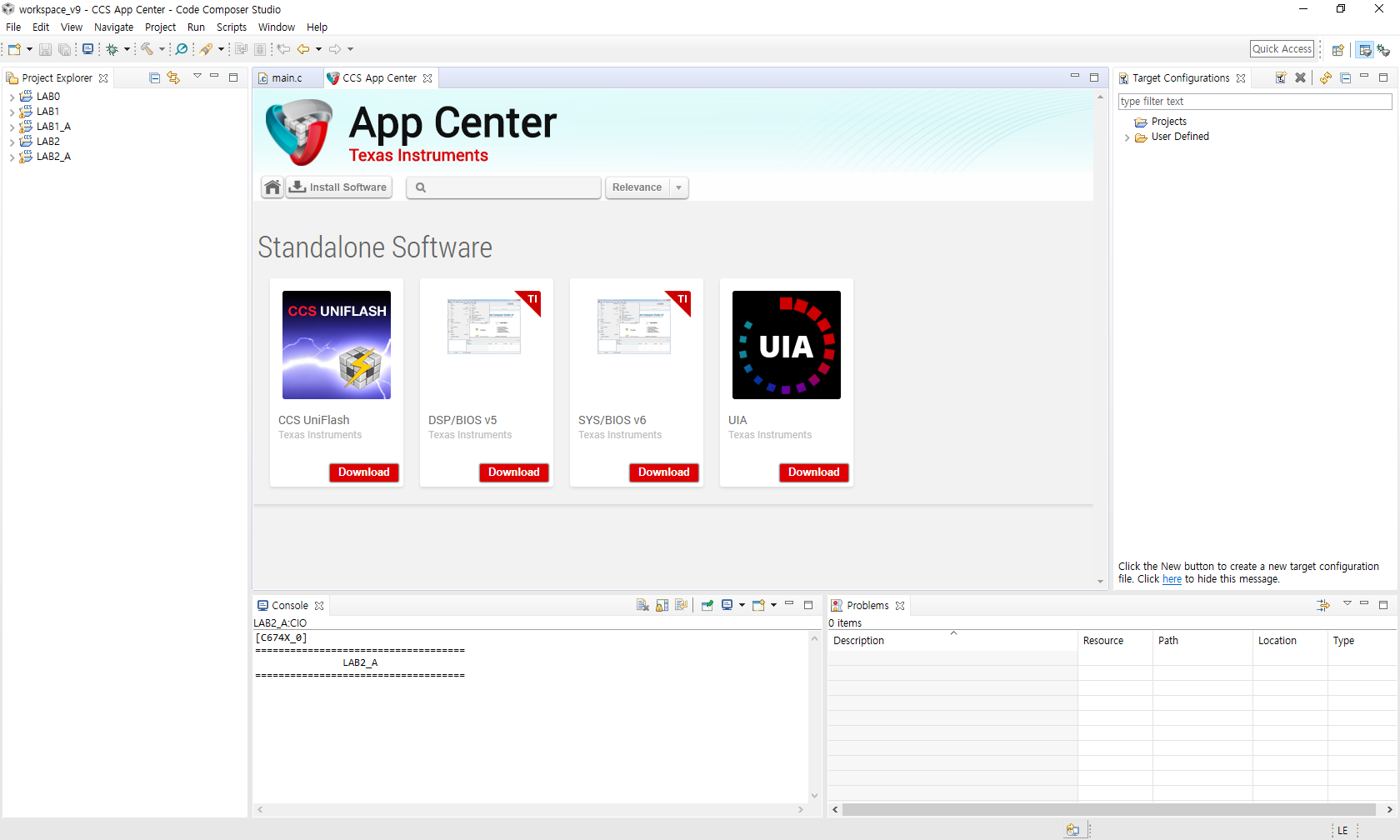Select LAB2_A in Project Explorer
Image resolution: width=1400 pixels, height=840 pixels.
click(53, 157)
